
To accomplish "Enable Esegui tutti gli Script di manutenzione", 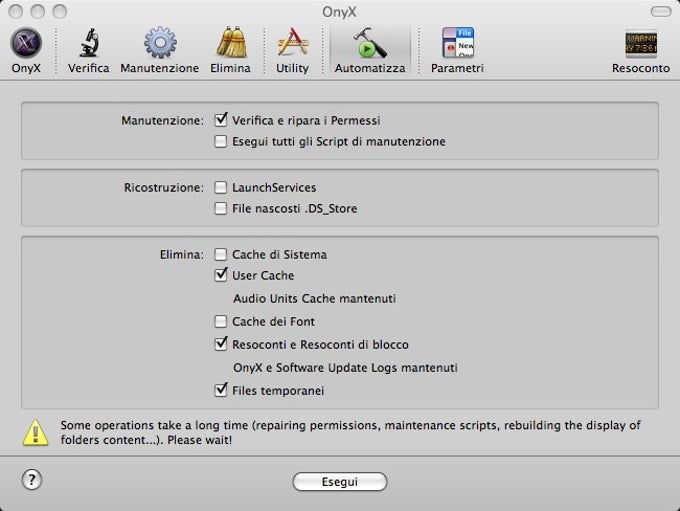I will click(x=221, y=141).
